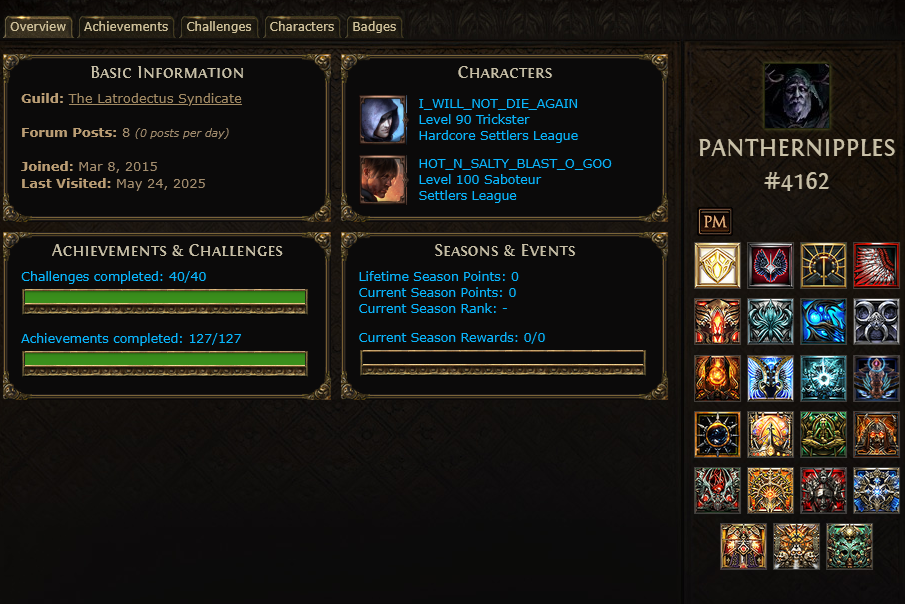Image resolution: width=905 pixels, height=604 pixels.
Task: Open the Characters tab
Action: [x=302, y=27]
